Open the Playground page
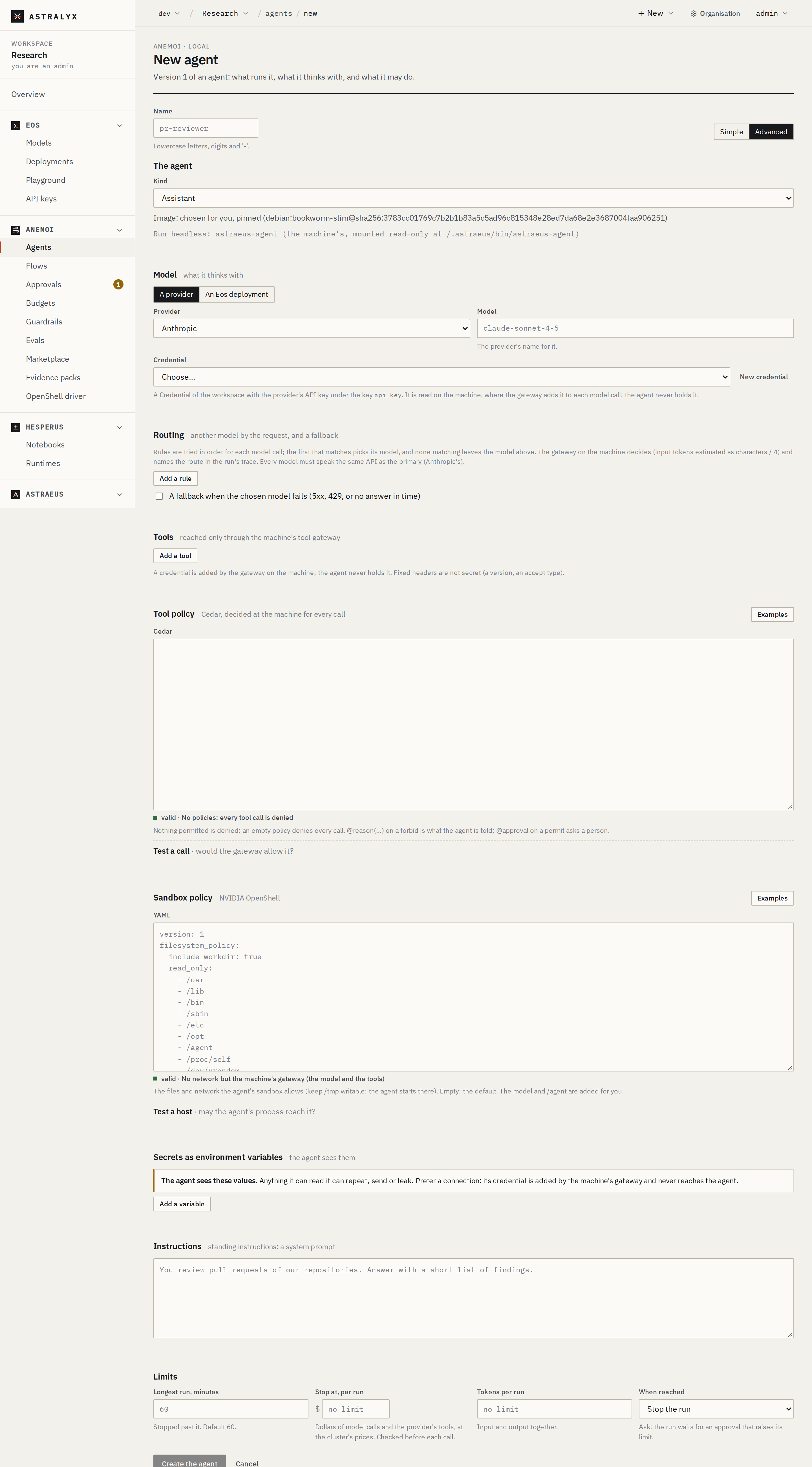Viewport: 812px width, 1467px height. point(68,180)
